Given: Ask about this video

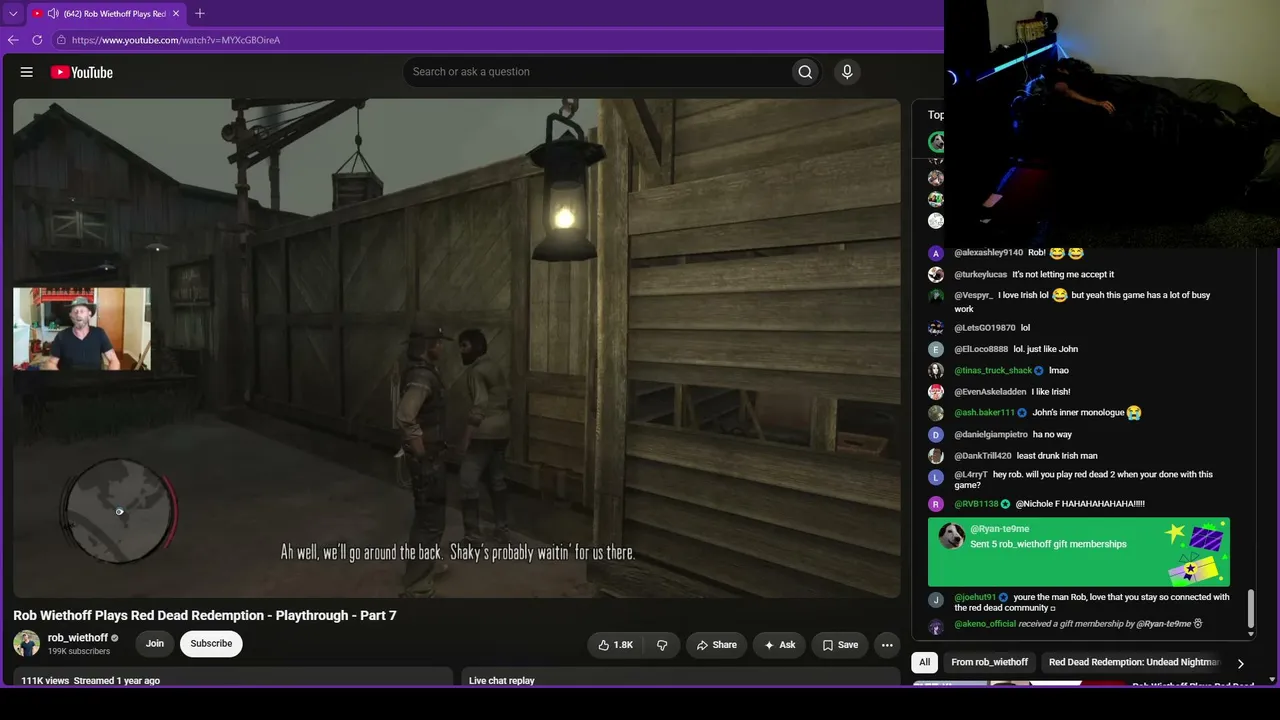Looking at the screenshot, I should click(779, 645).
